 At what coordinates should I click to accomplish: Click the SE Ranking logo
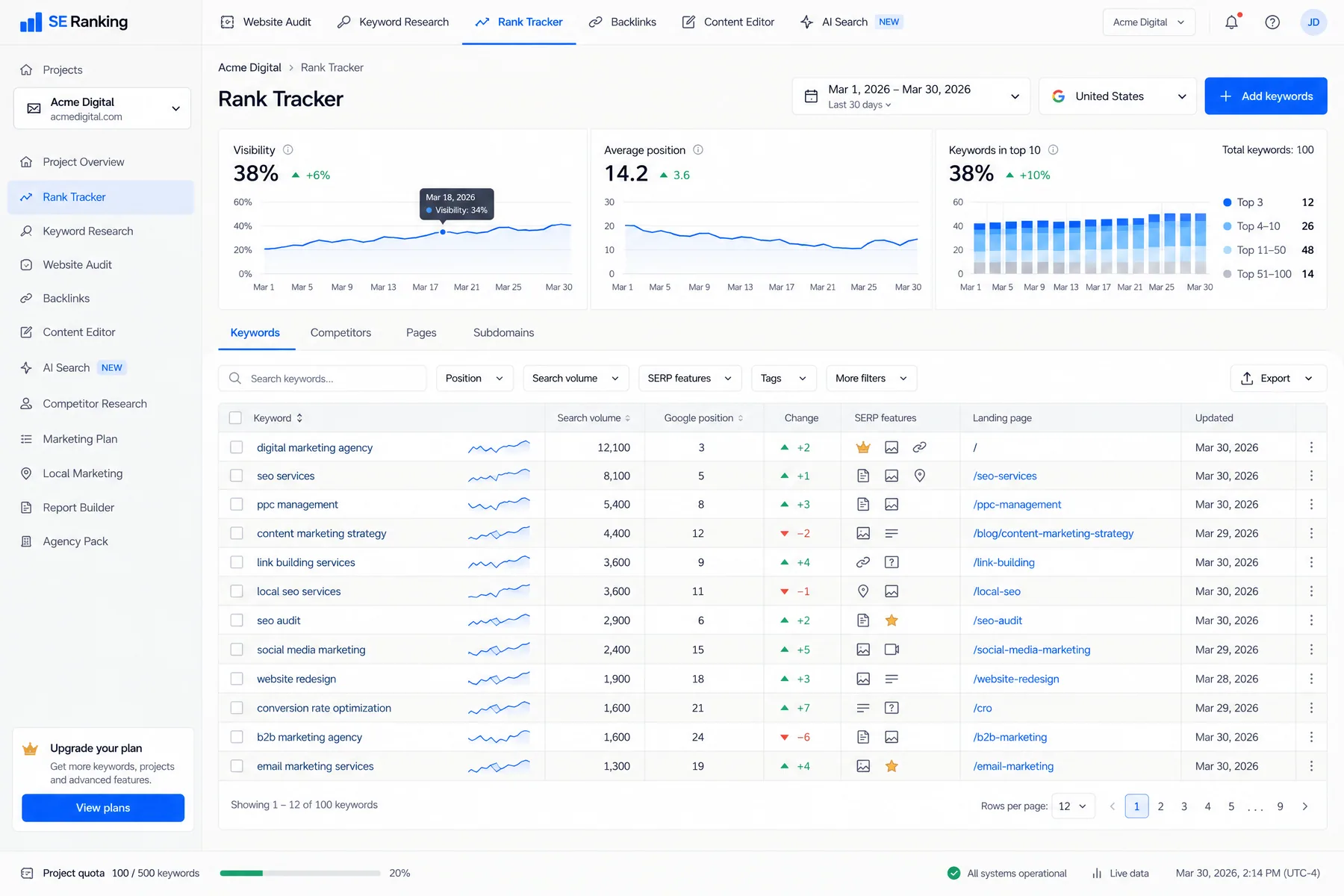(x=73, y=22)
